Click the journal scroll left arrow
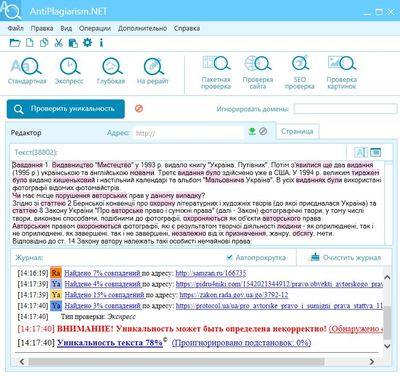Image resolution: width=400 pixels, height=376 pixels. point(22,361)
